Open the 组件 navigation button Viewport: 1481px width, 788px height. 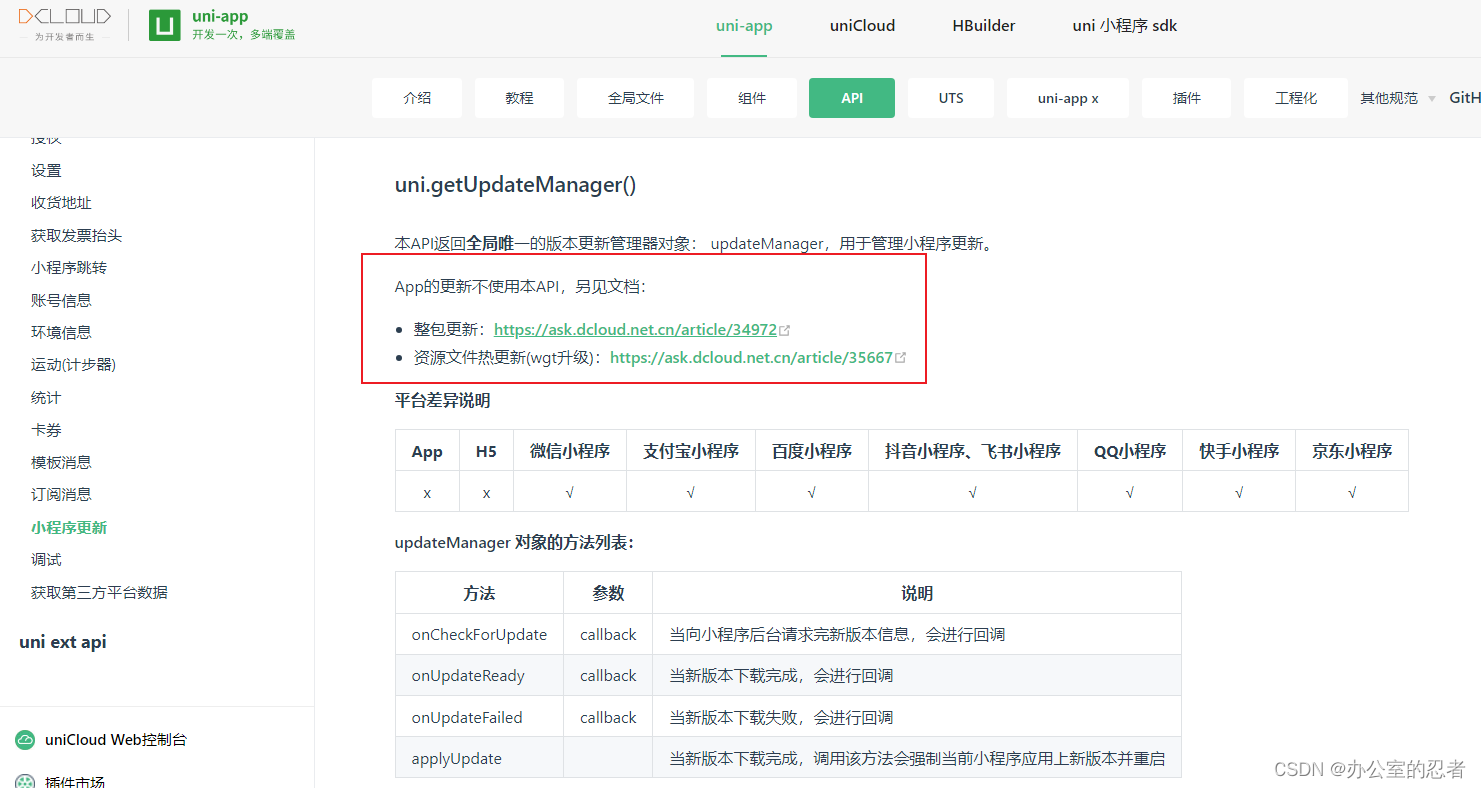pos(752,98)
